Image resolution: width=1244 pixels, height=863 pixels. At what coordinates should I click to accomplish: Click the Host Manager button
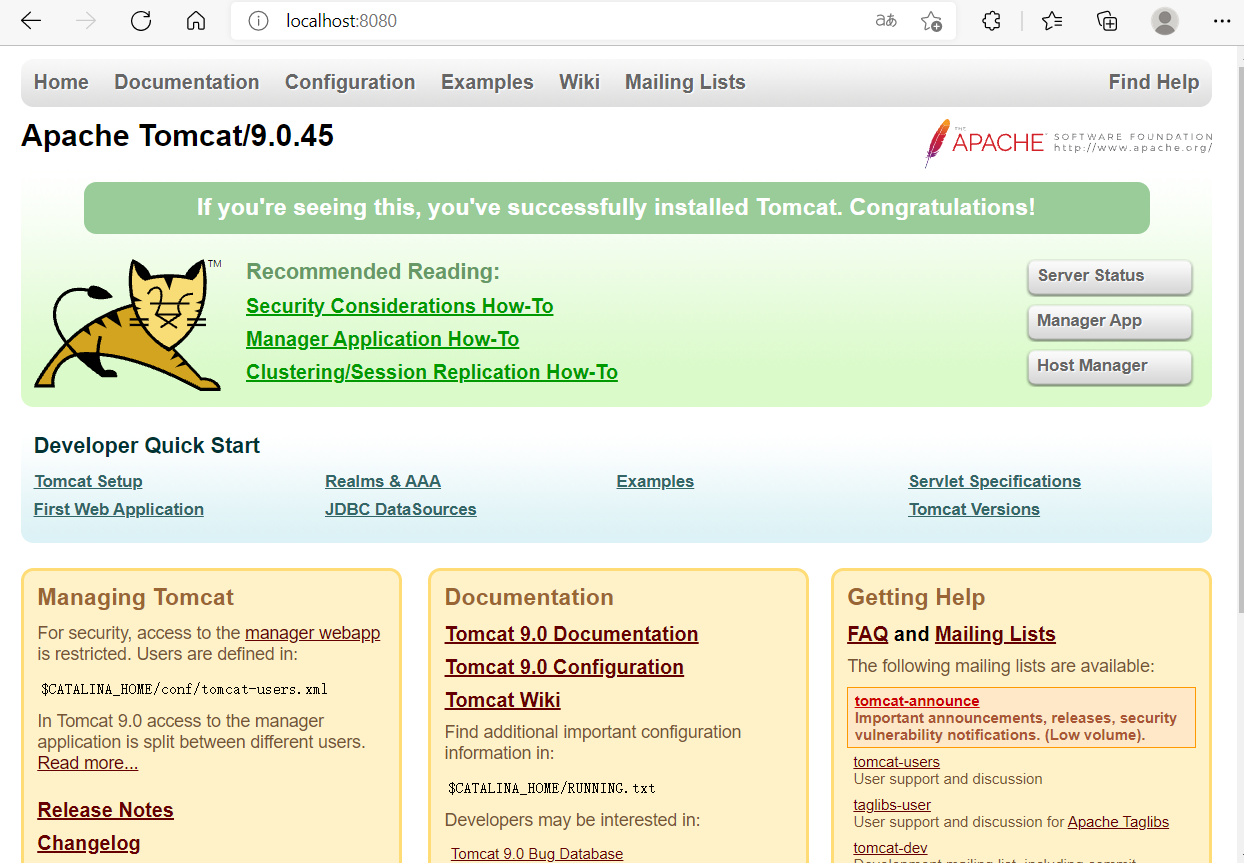[1110, 366]
